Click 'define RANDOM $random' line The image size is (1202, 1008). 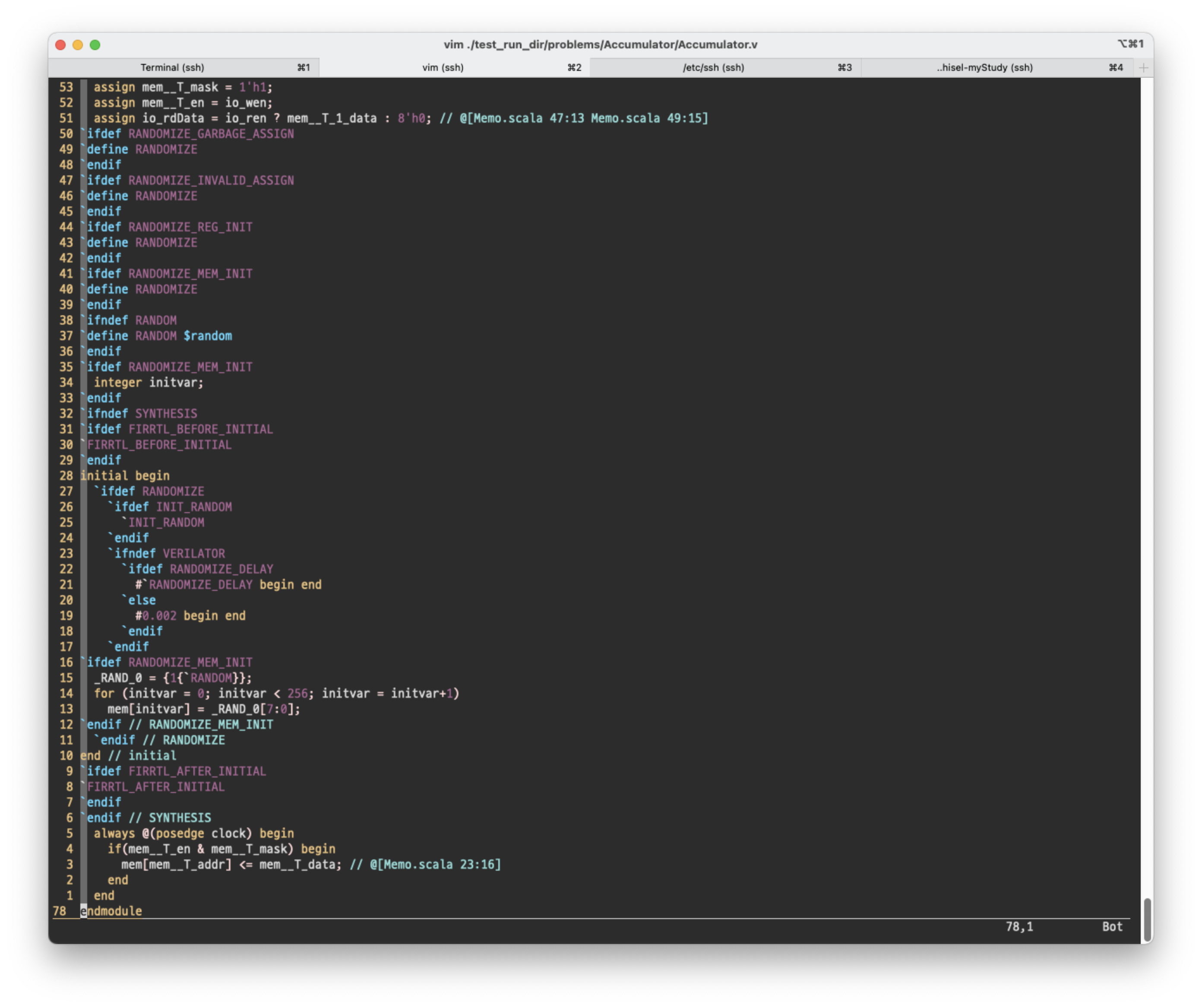tap(156, 336)
